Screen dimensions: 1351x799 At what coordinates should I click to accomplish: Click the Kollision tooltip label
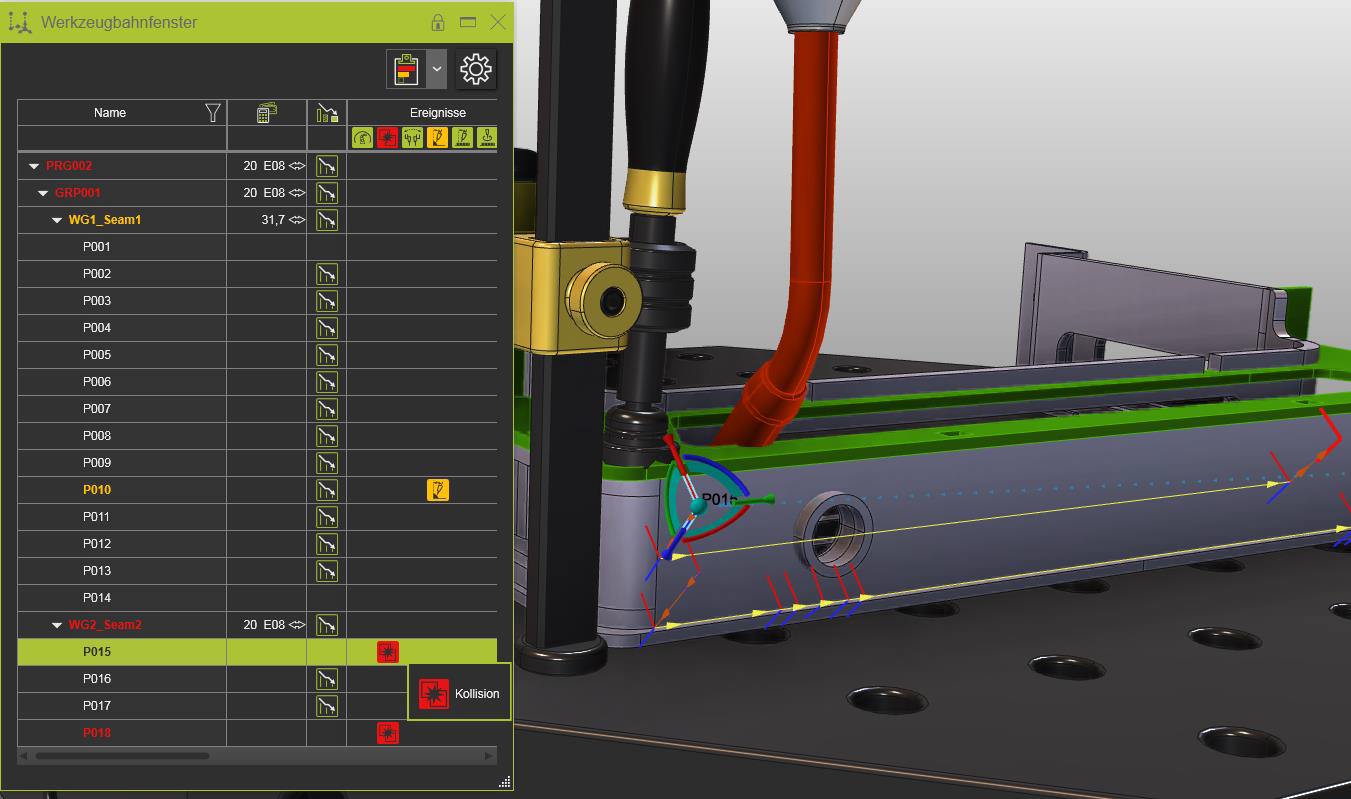click(476, 694)
